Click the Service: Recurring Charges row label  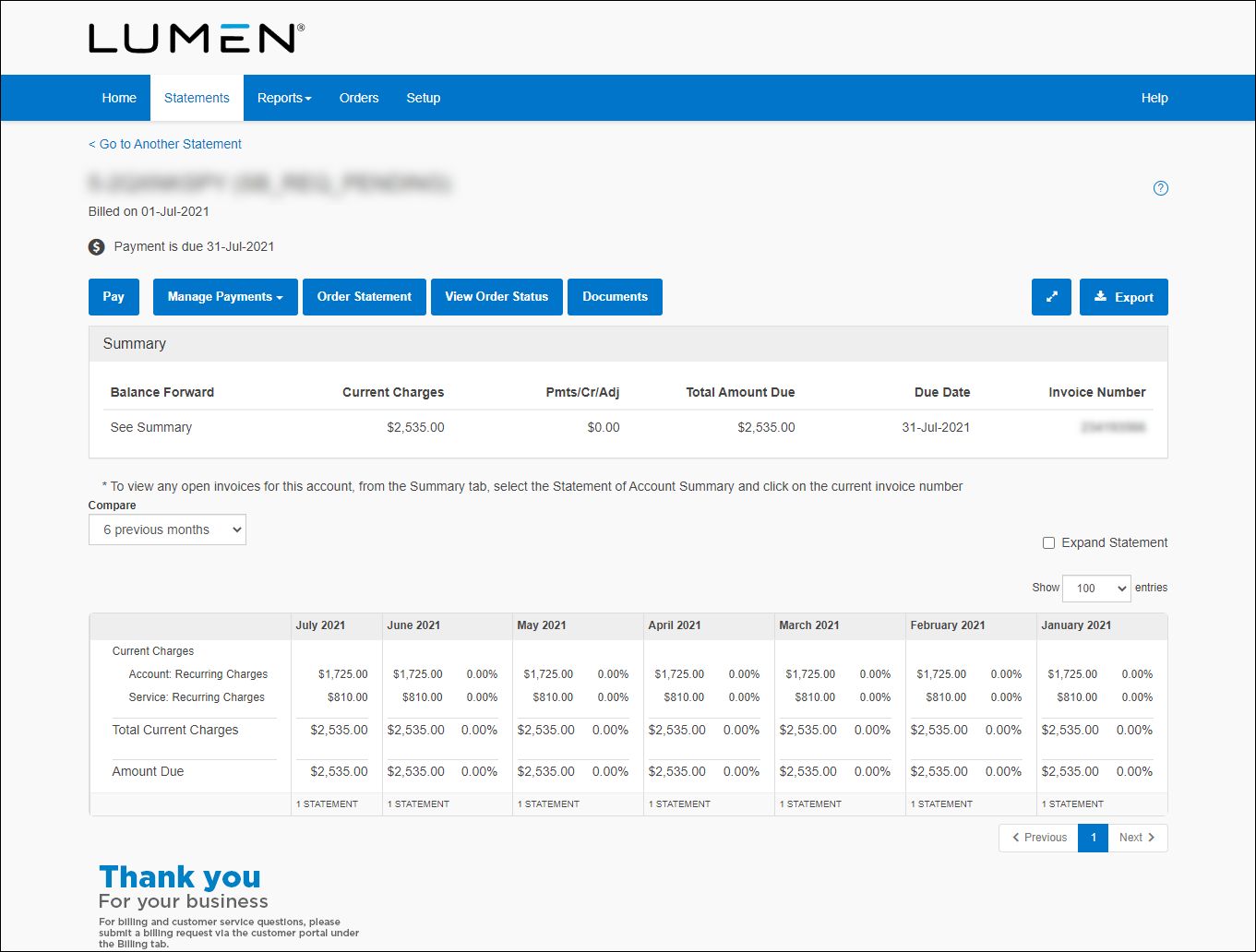click(x=197, y=697)
